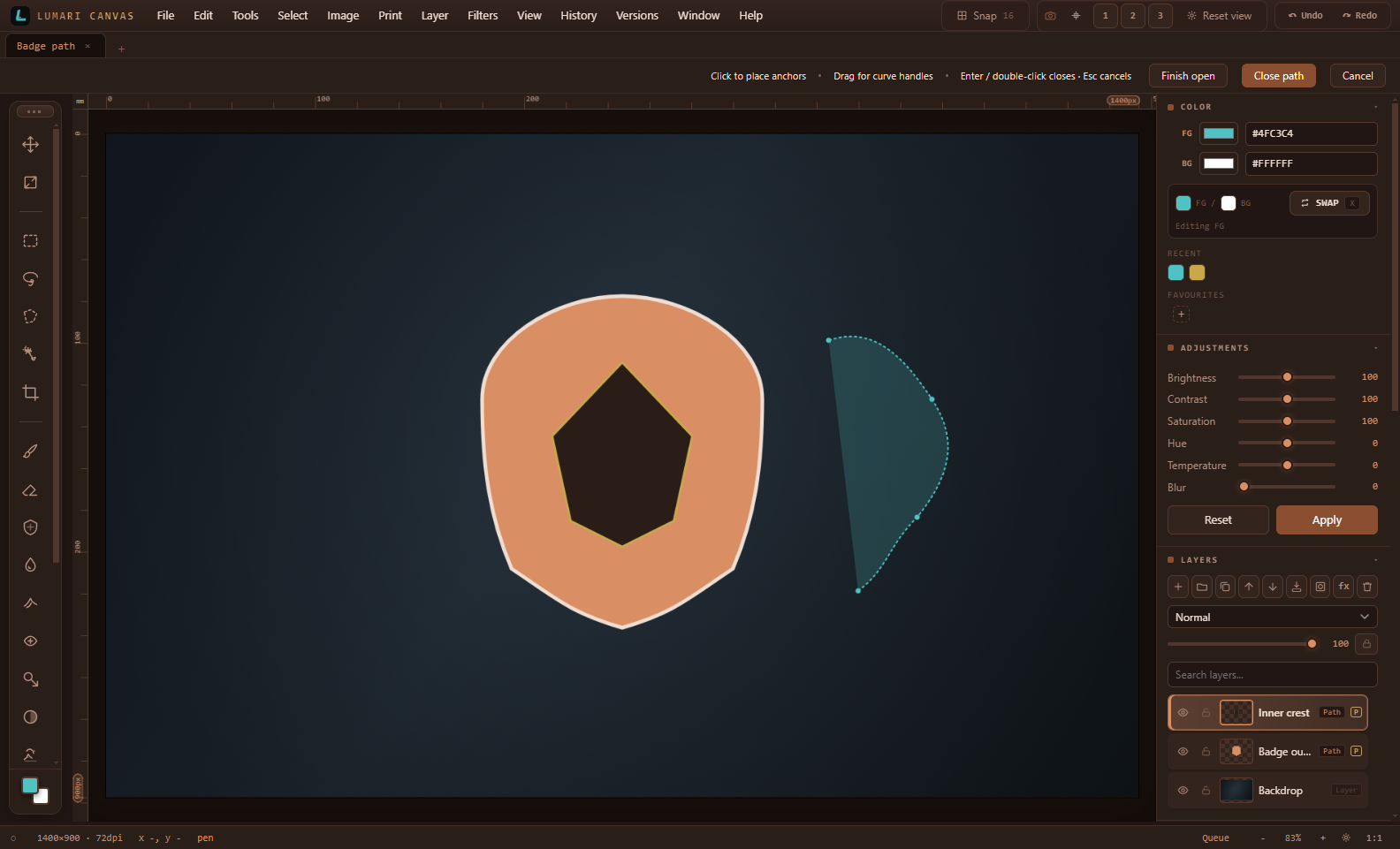Hide the Badge outline layer
Screen dimensions: 1400x849
point(1183,752)
